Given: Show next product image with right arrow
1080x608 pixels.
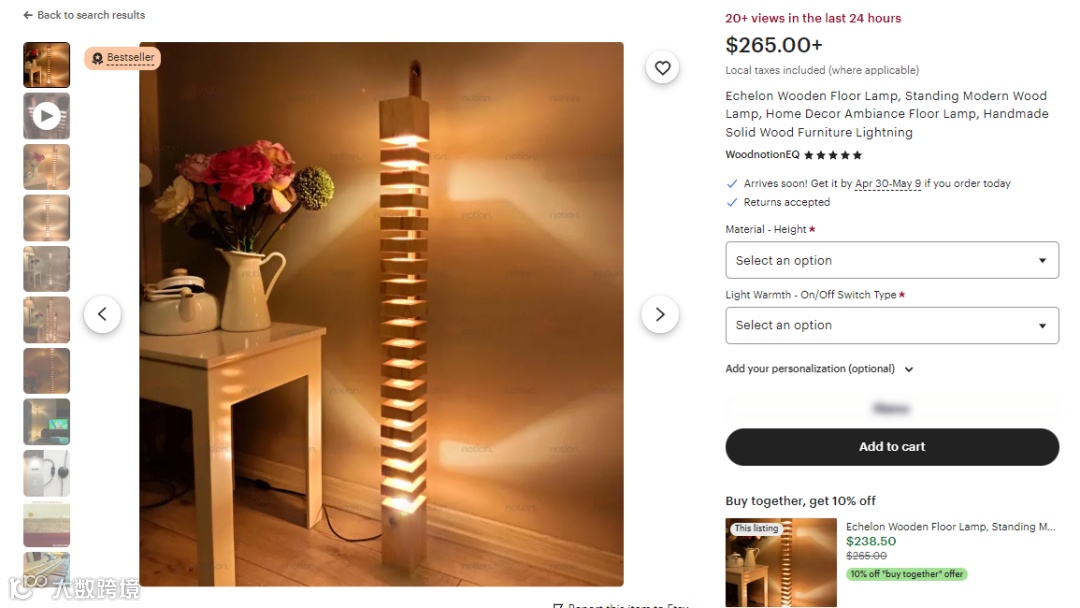Looking at the screenshot, I should pyautogui.click(x=660, y=315).
